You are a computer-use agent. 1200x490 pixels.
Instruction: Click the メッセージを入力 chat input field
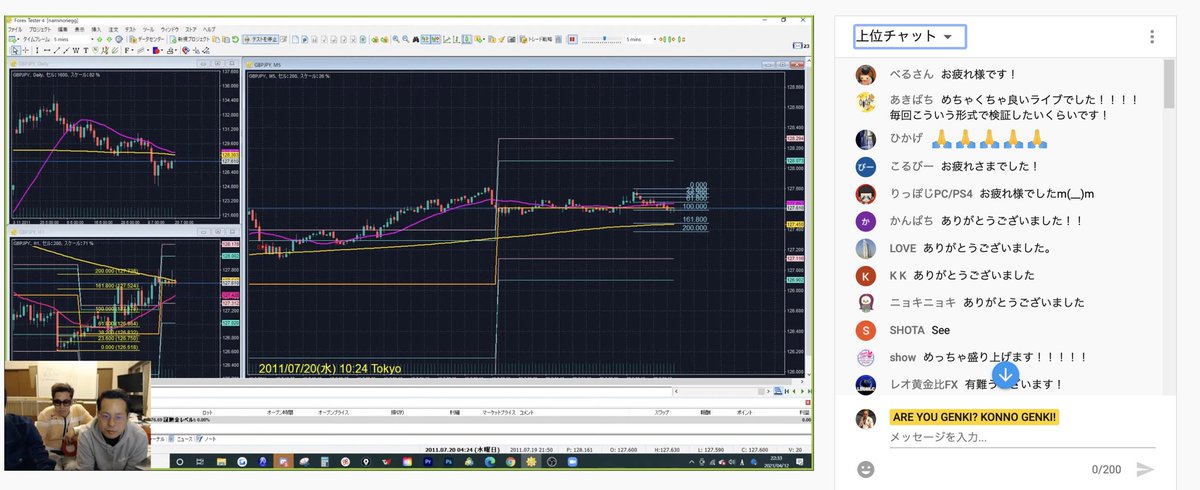pyautogui.click(x=1022, y=437)
